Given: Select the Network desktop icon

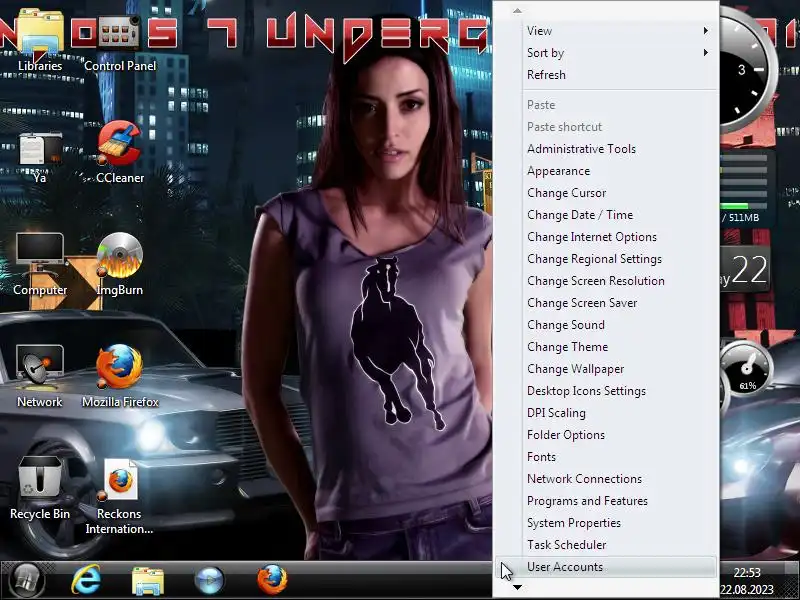Looking at the screenshot, I should tap(40, 375).
